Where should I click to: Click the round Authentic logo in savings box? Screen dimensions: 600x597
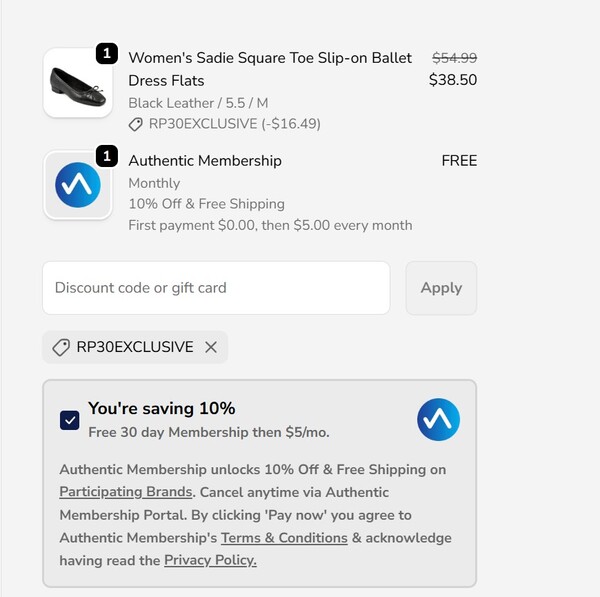coord(438,420)
